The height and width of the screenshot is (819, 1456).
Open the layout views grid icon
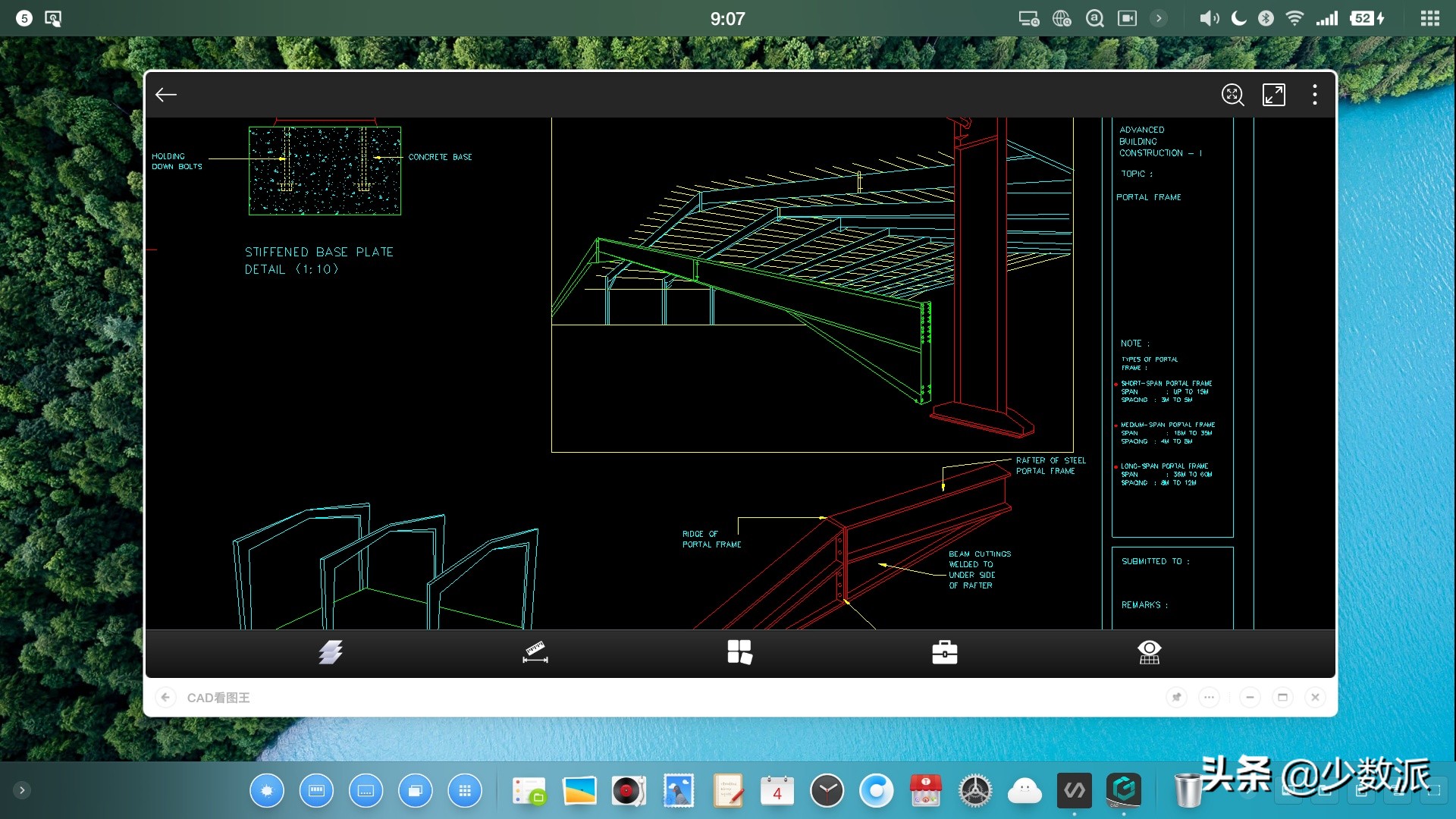pyautogui.click(x=739, y=652)
